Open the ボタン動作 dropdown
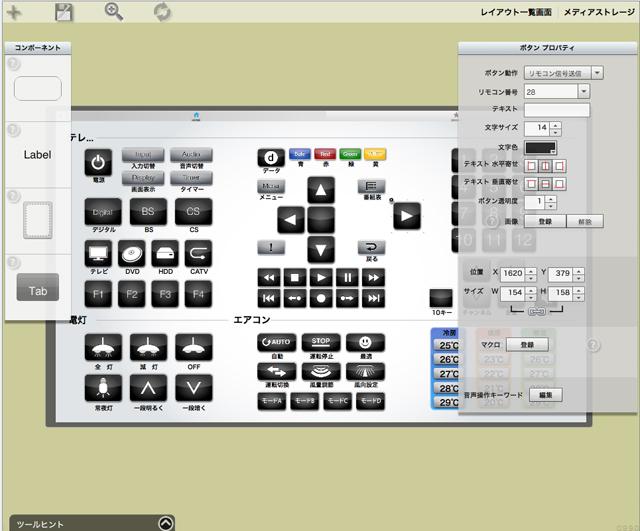This screenshot has height=531, width=640. tap(597, 73)
